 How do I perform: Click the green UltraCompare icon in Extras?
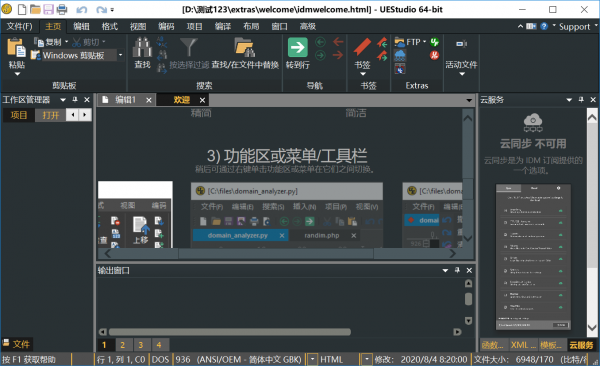tap(434, 42)
